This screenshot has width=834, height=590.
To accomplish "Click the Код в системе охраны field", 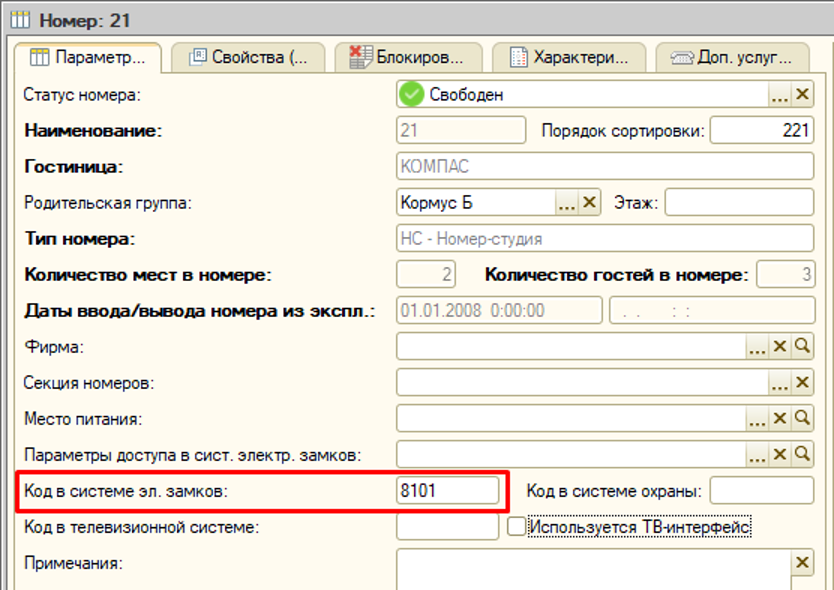I will click(x=762, y=490).
